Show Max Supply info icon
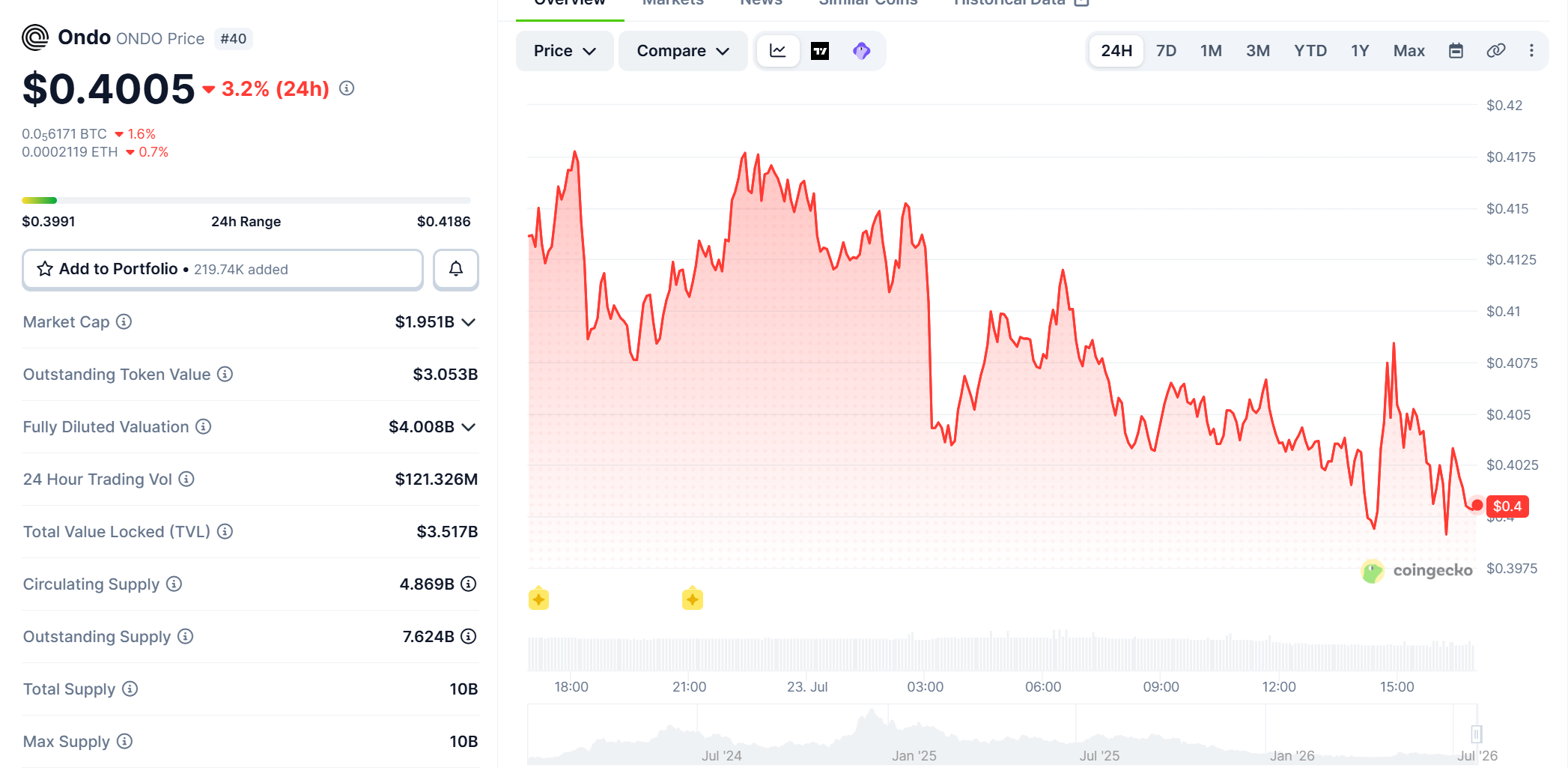This screenshot has width=1568, height=768. 125,741
